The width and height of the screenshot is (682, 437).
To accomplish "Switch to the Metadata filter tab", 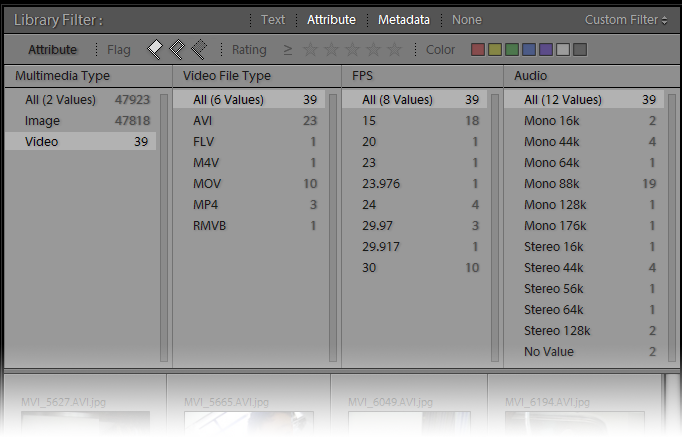I will pos(404,20).
